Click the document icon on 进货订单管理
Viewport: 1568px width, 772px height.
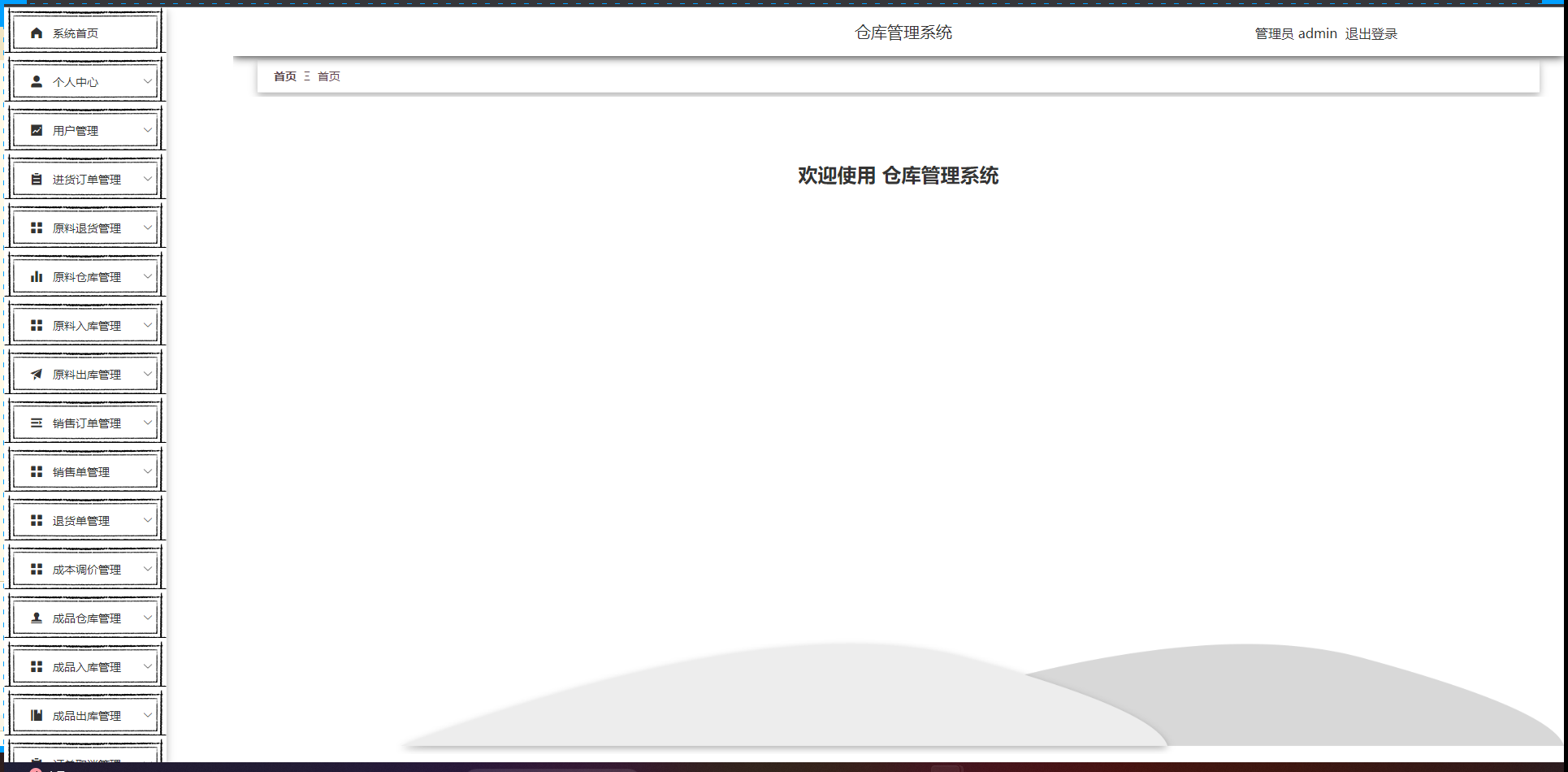pos(36,179)
